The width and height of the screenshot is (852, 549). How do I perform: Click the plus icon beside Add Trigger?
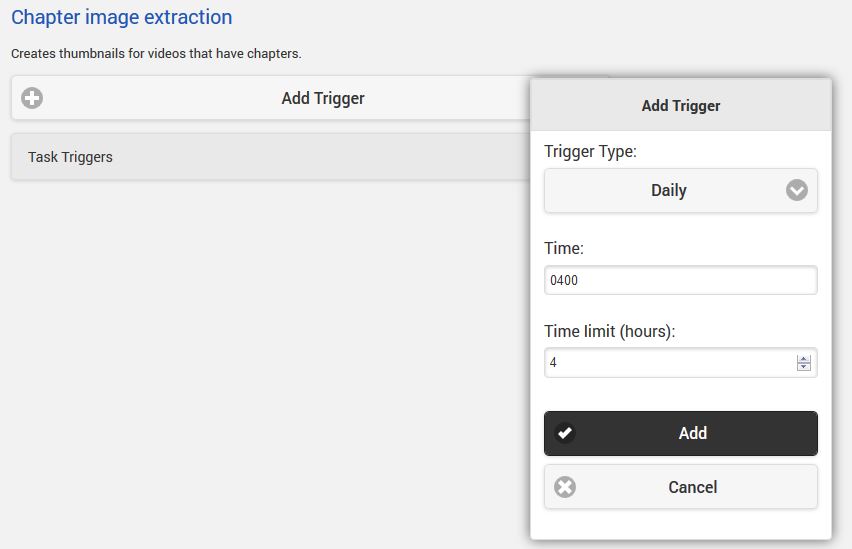(x=32, y=98)
